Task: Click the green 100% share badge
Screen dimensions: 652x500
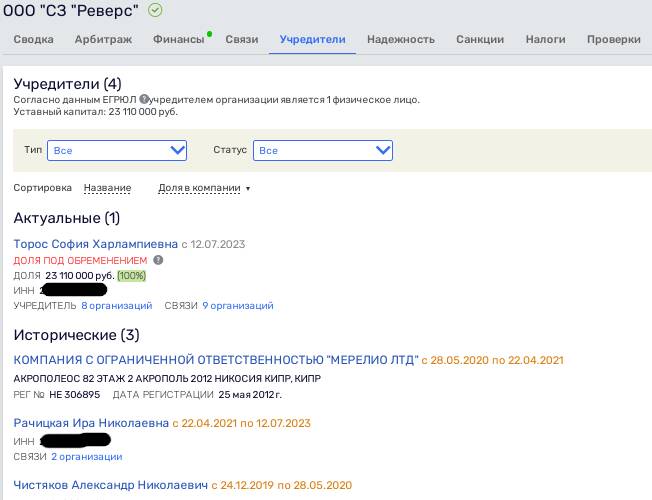Action: [x=132, y=275]
